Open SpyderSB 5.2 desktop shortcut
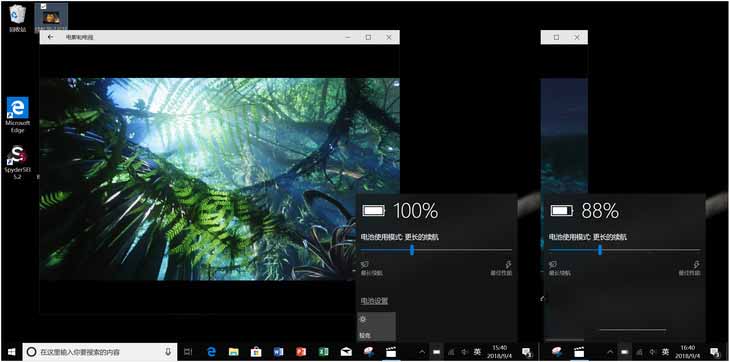Viewport: 730px width, 362px height. (18, 163)
